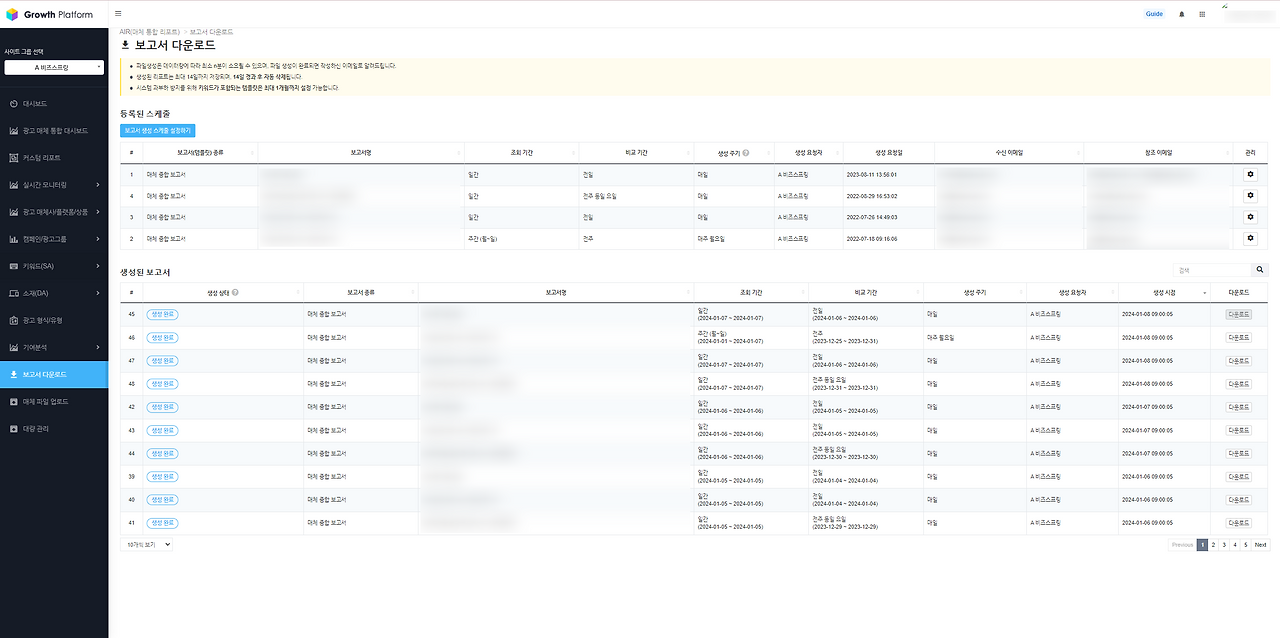This screenshot has height=638, width=1280.
Task: Click gear icon for schedule row 1
Action: click(x=1249, y=174)
